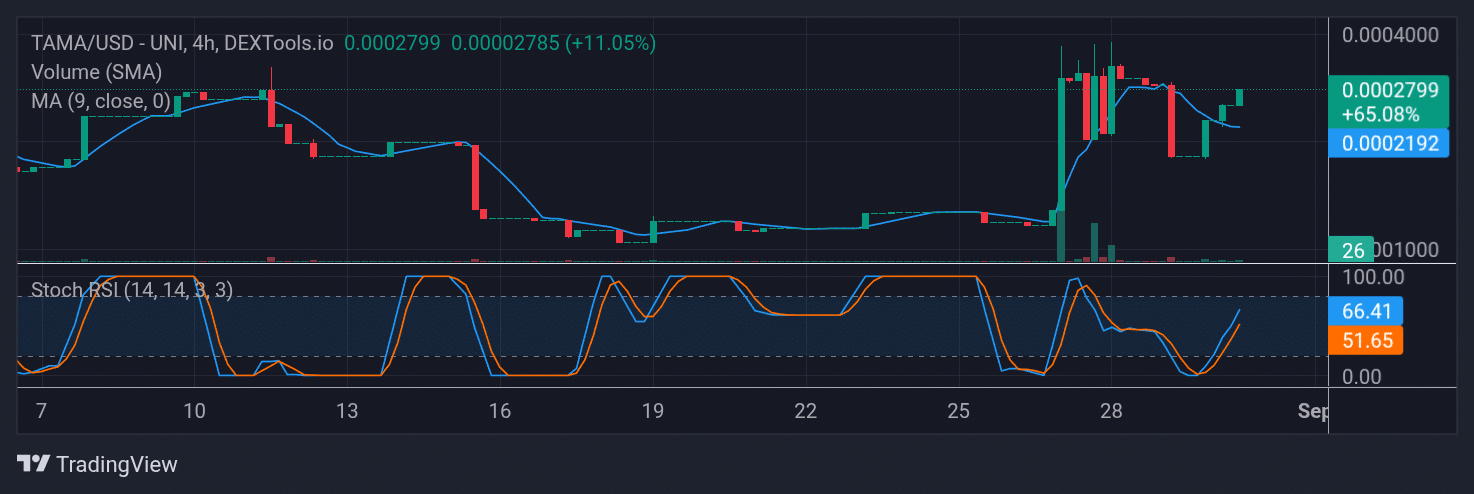Click date 7 on time axis

point(40,411)
